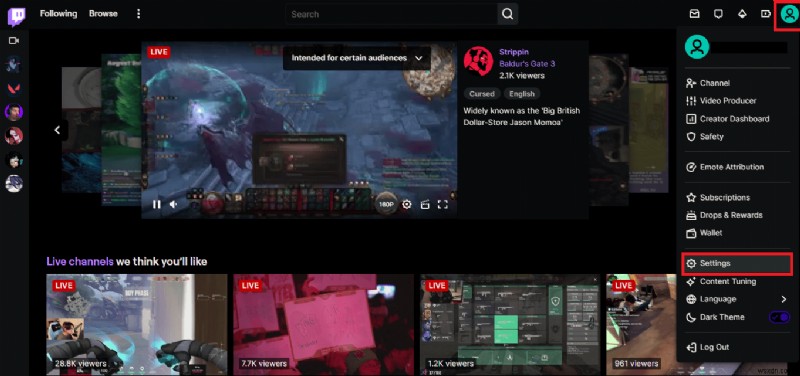Enter fullscreen on the featured player

[443, 205]
